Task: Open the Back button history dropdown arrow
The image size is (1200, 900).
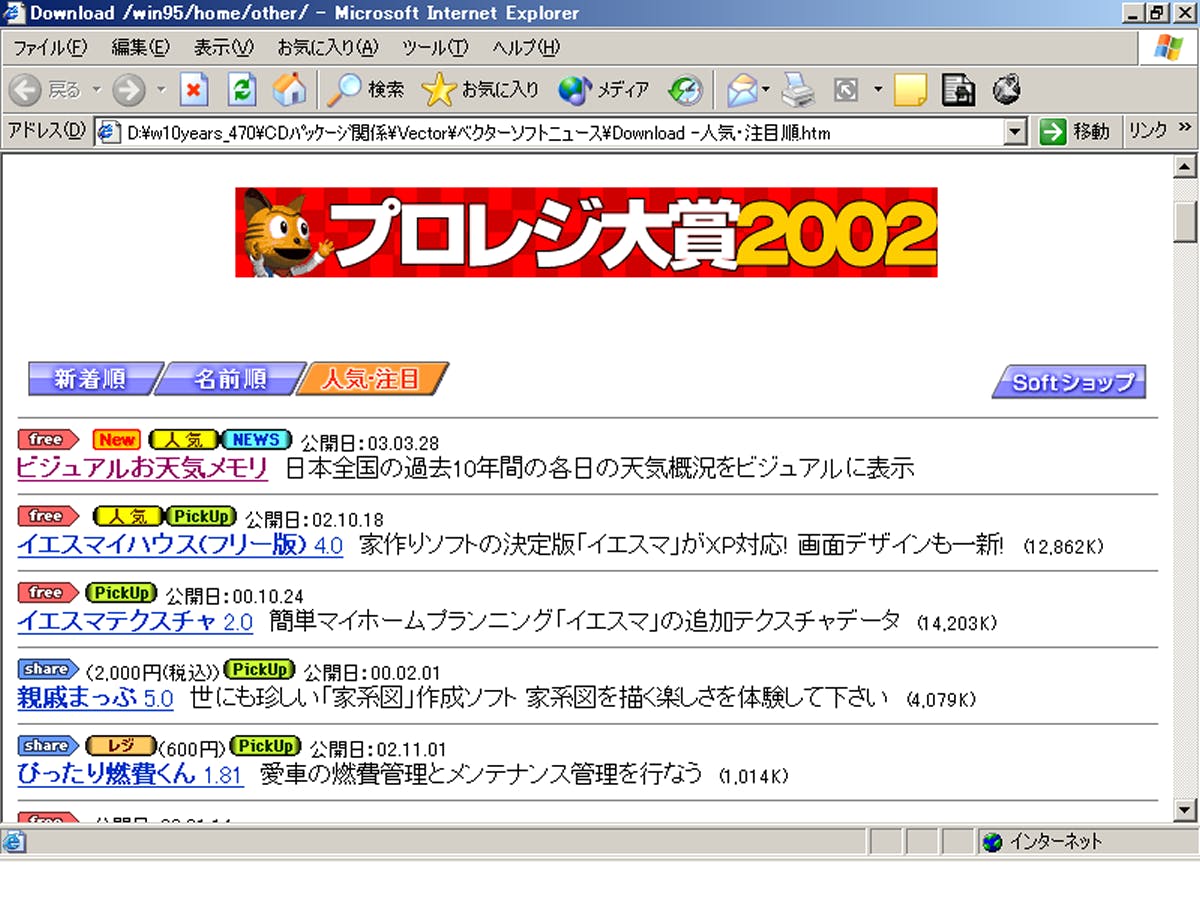Action: (x=97, y=91)
